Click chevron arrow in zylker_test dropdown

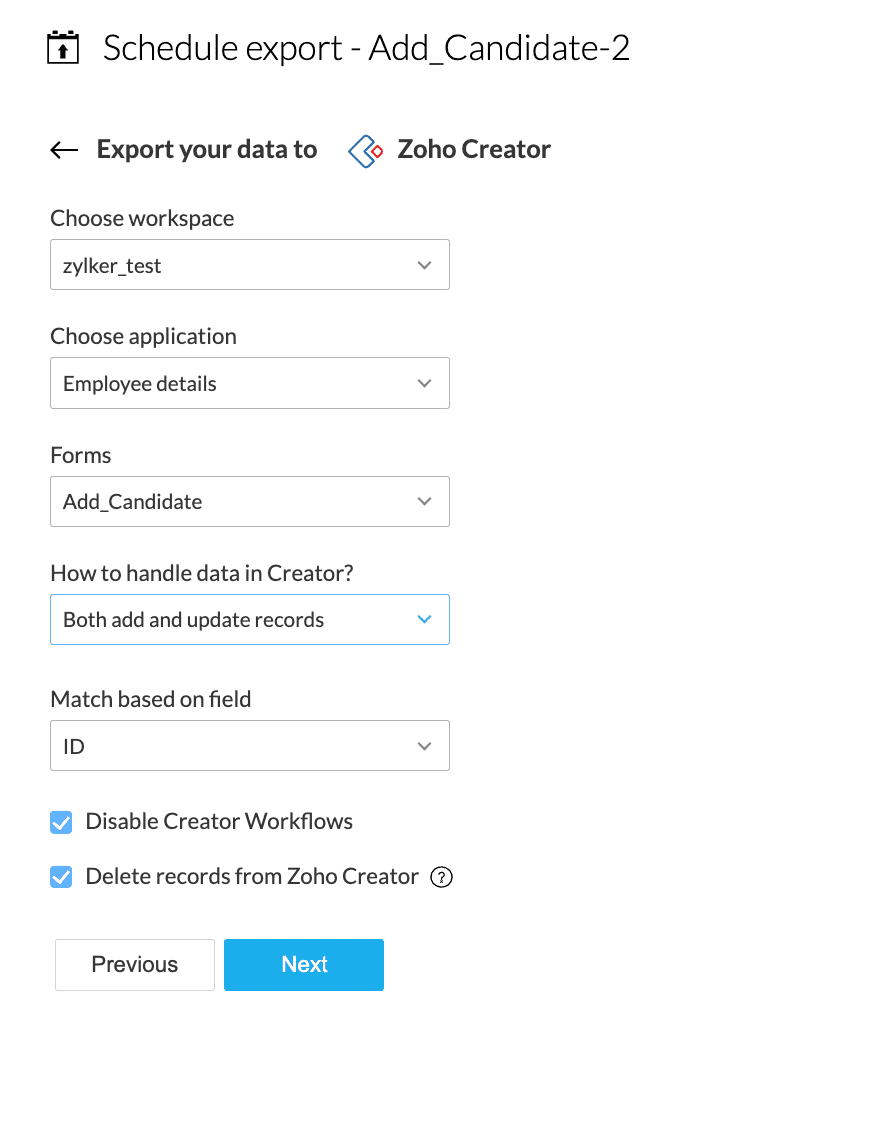[x=424, y=265]
